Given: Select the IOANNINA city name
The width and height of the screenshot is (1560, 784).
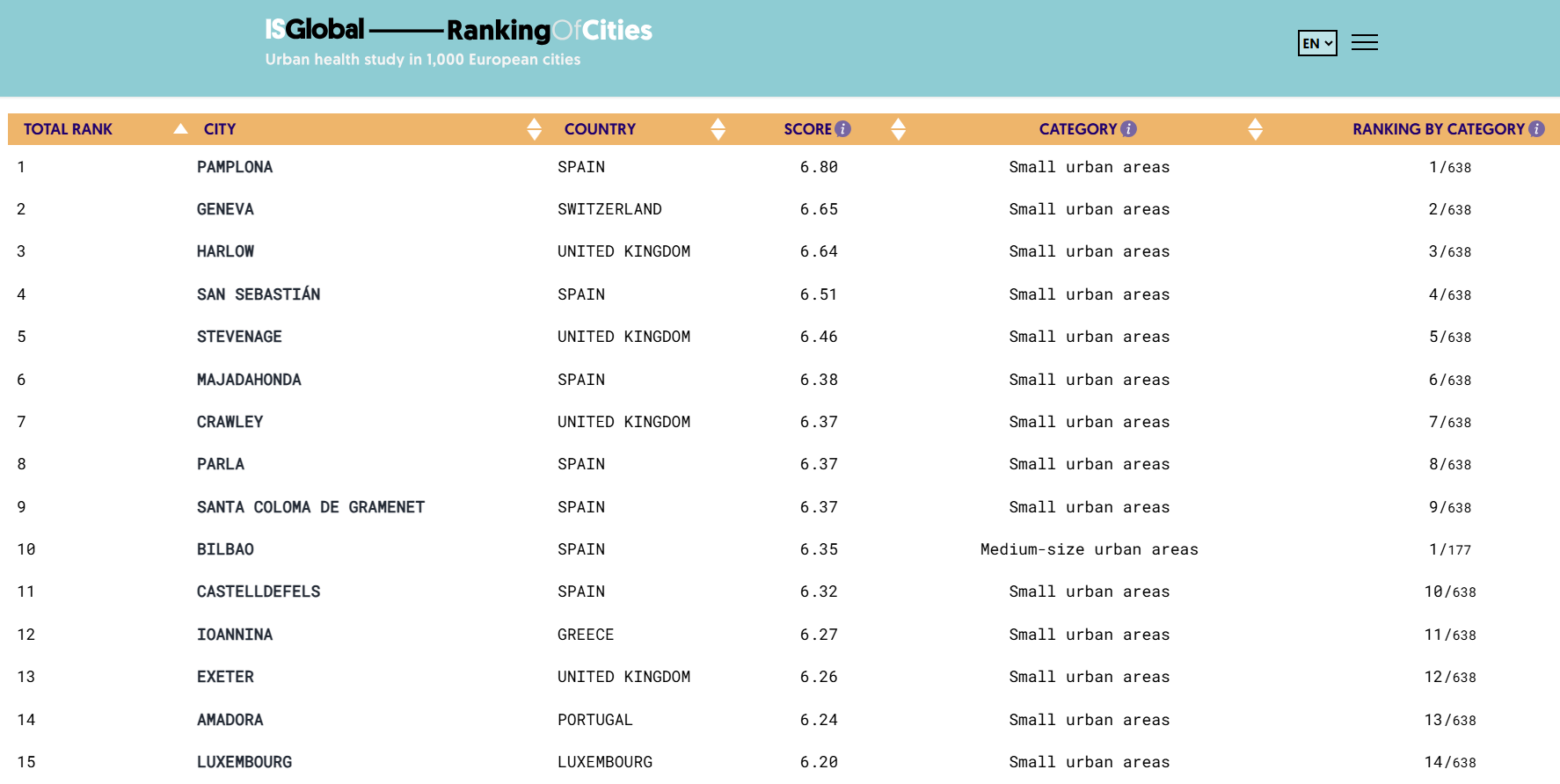Looking at the screenshot, I should click(x=235, y=635).
